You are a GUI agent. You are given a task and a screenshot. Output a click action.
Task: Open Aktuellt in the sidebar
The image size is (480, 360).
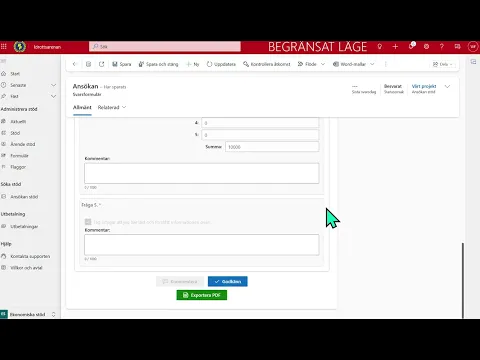(x=18, y=122)
